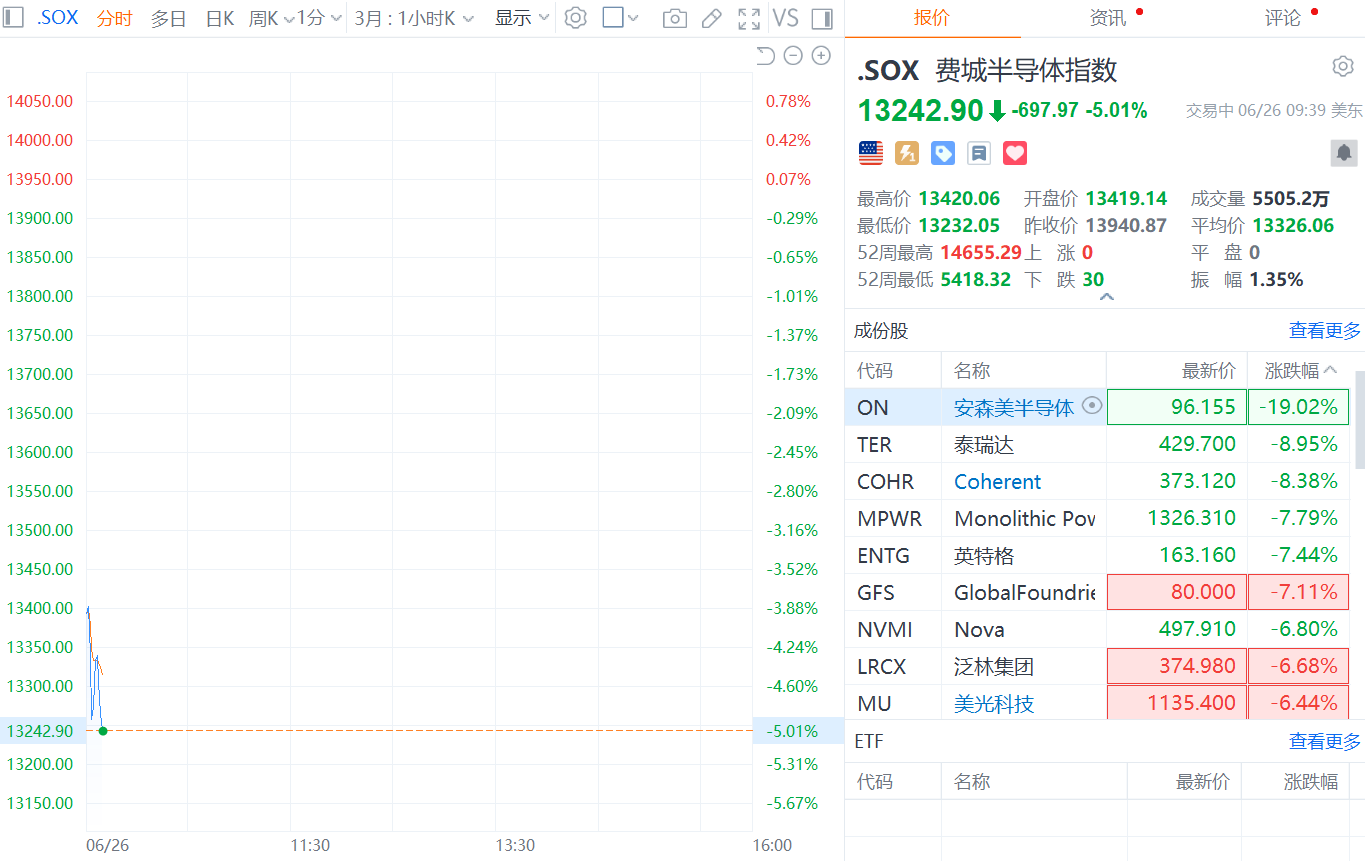Click the 成交量 value 5505.2万

(x=1290, y=198)
